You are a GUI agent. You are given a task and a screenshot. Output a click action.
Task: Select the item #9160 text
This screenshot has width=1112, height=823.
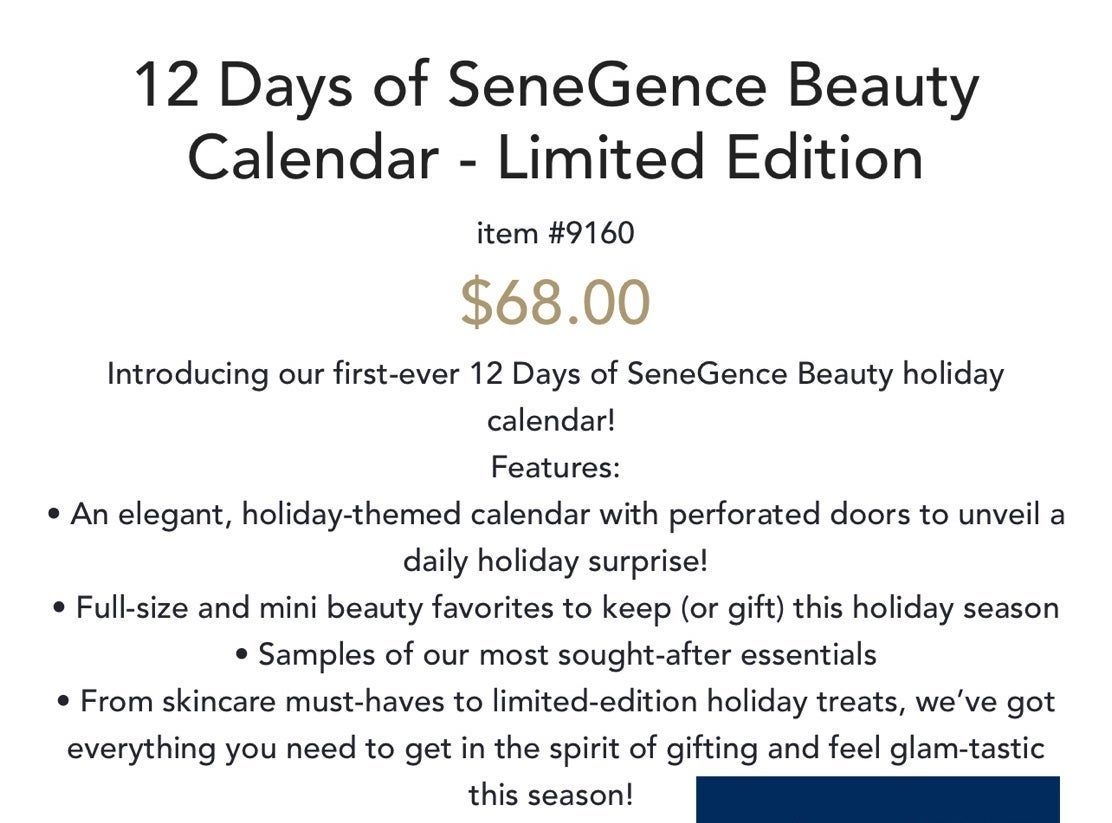click(x=555, y=233)
